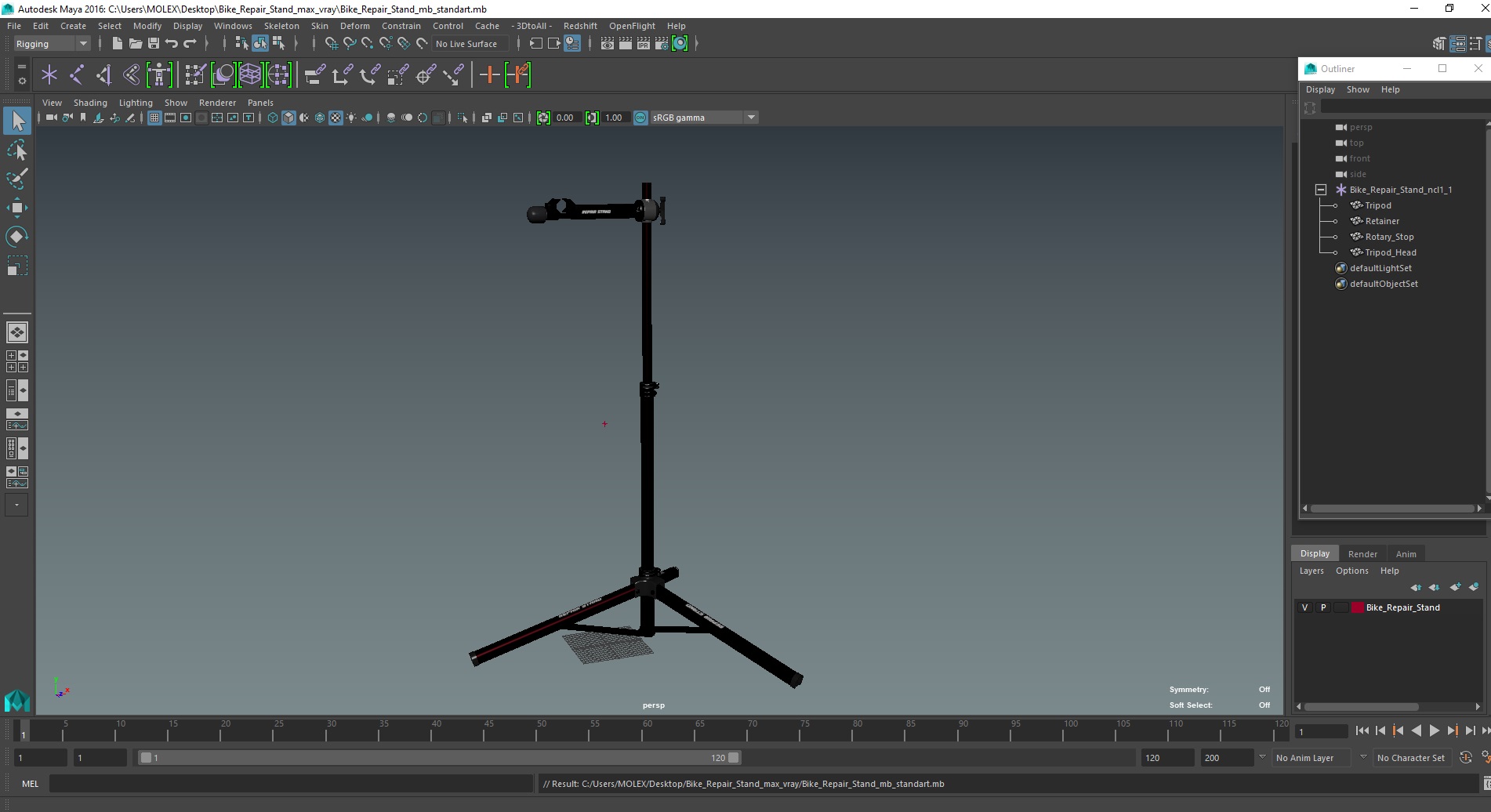Go to the end of the playback range
Viewport: 1491px width, 812px height.
pos(1485,730)
